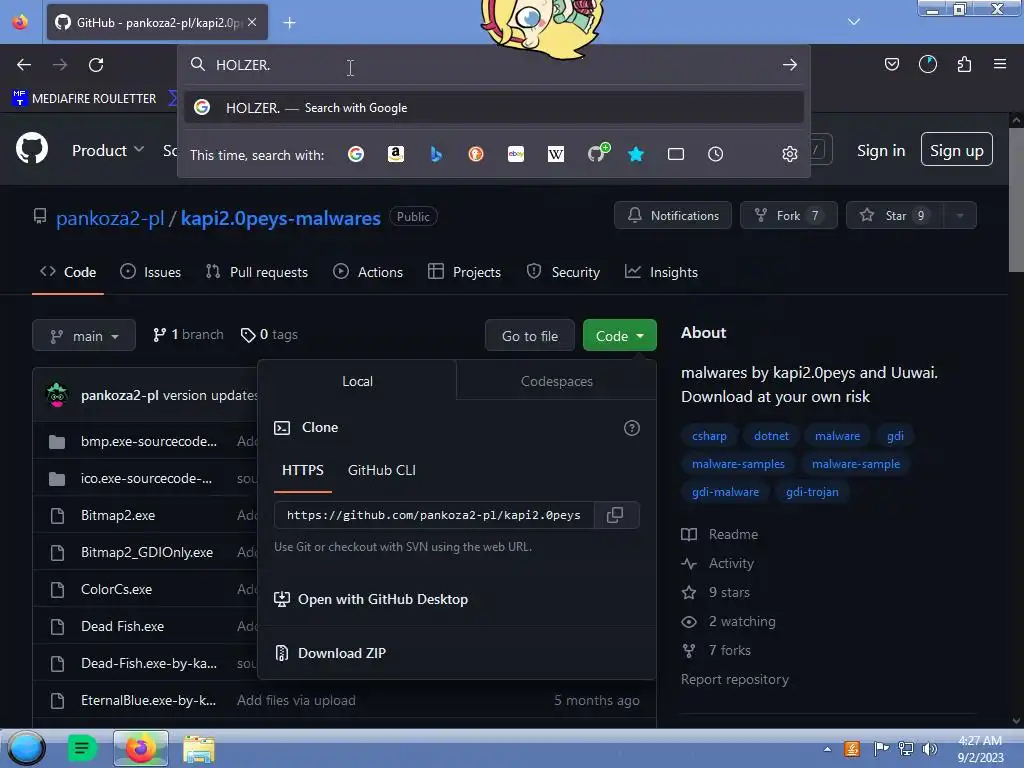Search this time with Amazon icon
1024x768 pixels.
[x=396, y=154]
